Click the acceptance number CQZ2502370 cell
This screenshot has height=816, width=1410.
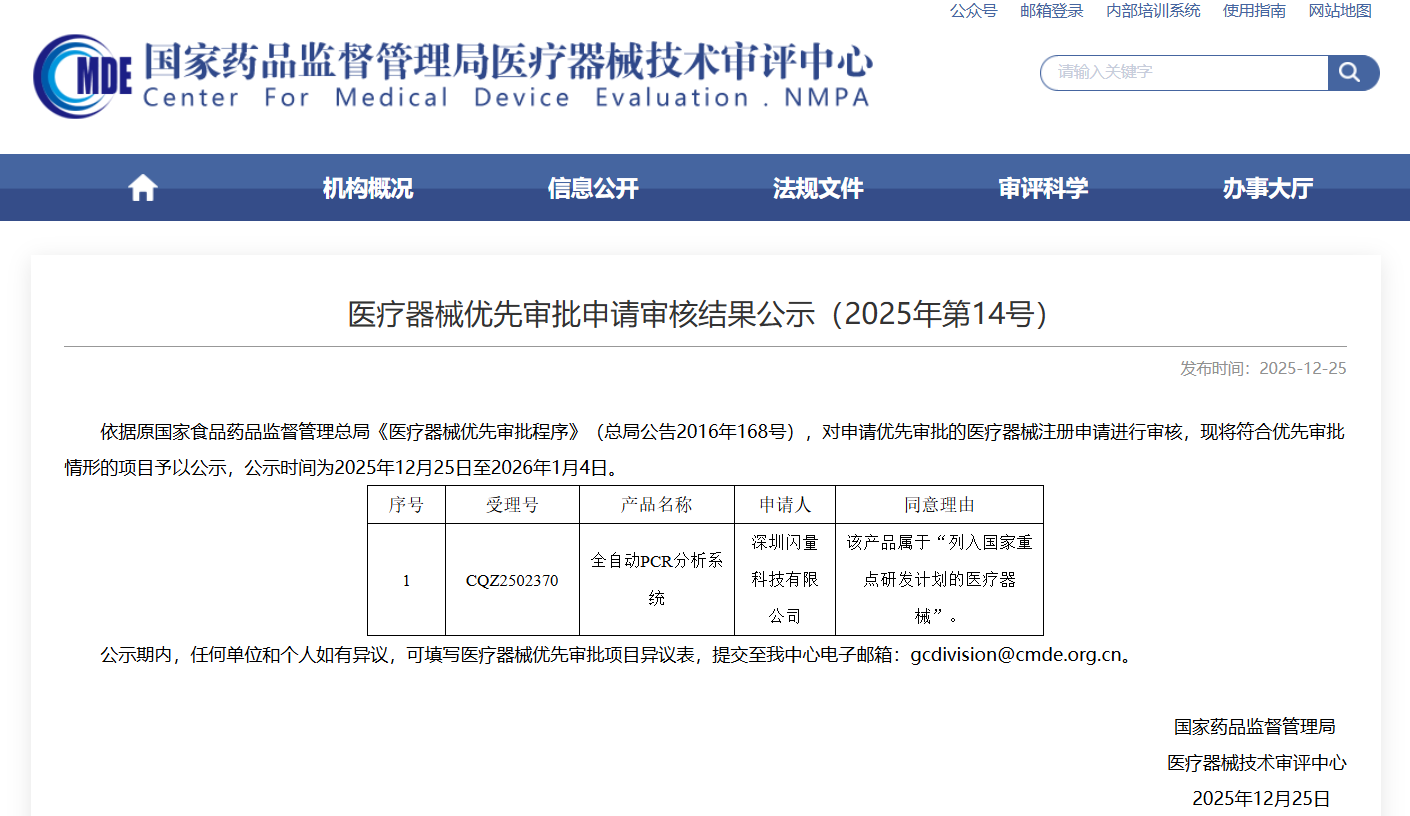(x=512, y=580)
